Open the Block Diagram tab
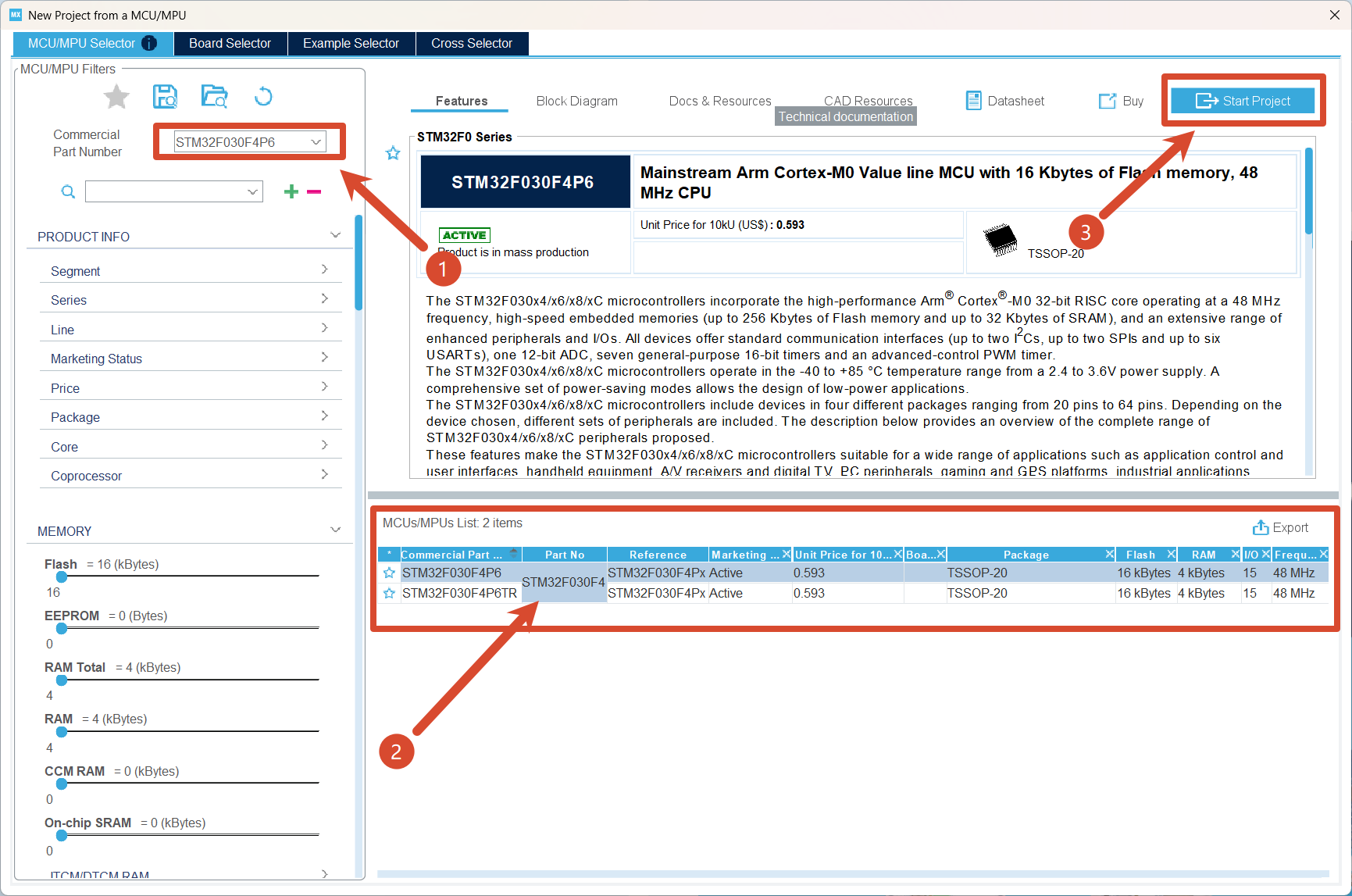Screen dimensions: 1352x896 pyautogui.click(x=577, y=101)
